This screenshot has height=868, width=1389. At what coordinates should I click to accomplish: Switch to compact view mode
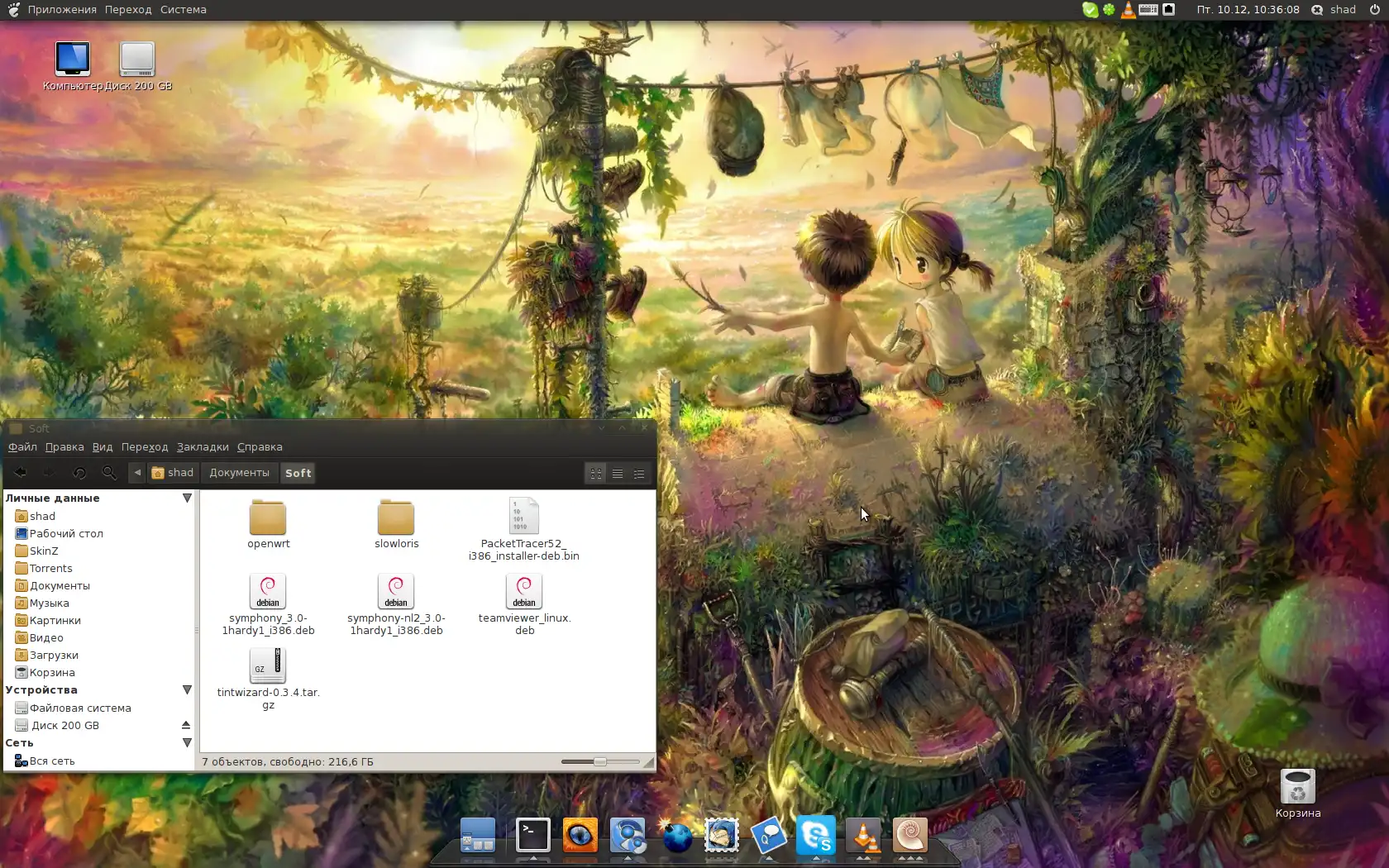tap(639, 474)
